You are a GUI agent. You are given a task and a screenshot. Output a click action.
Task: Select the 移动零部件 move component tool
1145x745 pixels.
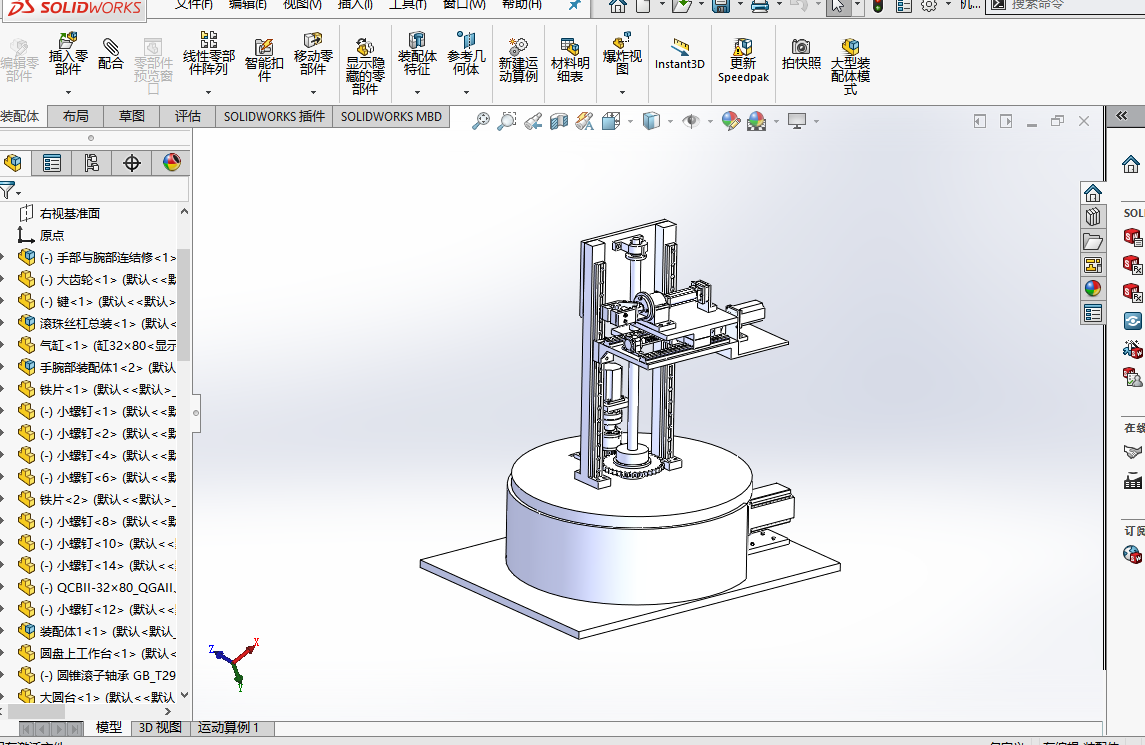pyautogui.click(x=313, y=54)
